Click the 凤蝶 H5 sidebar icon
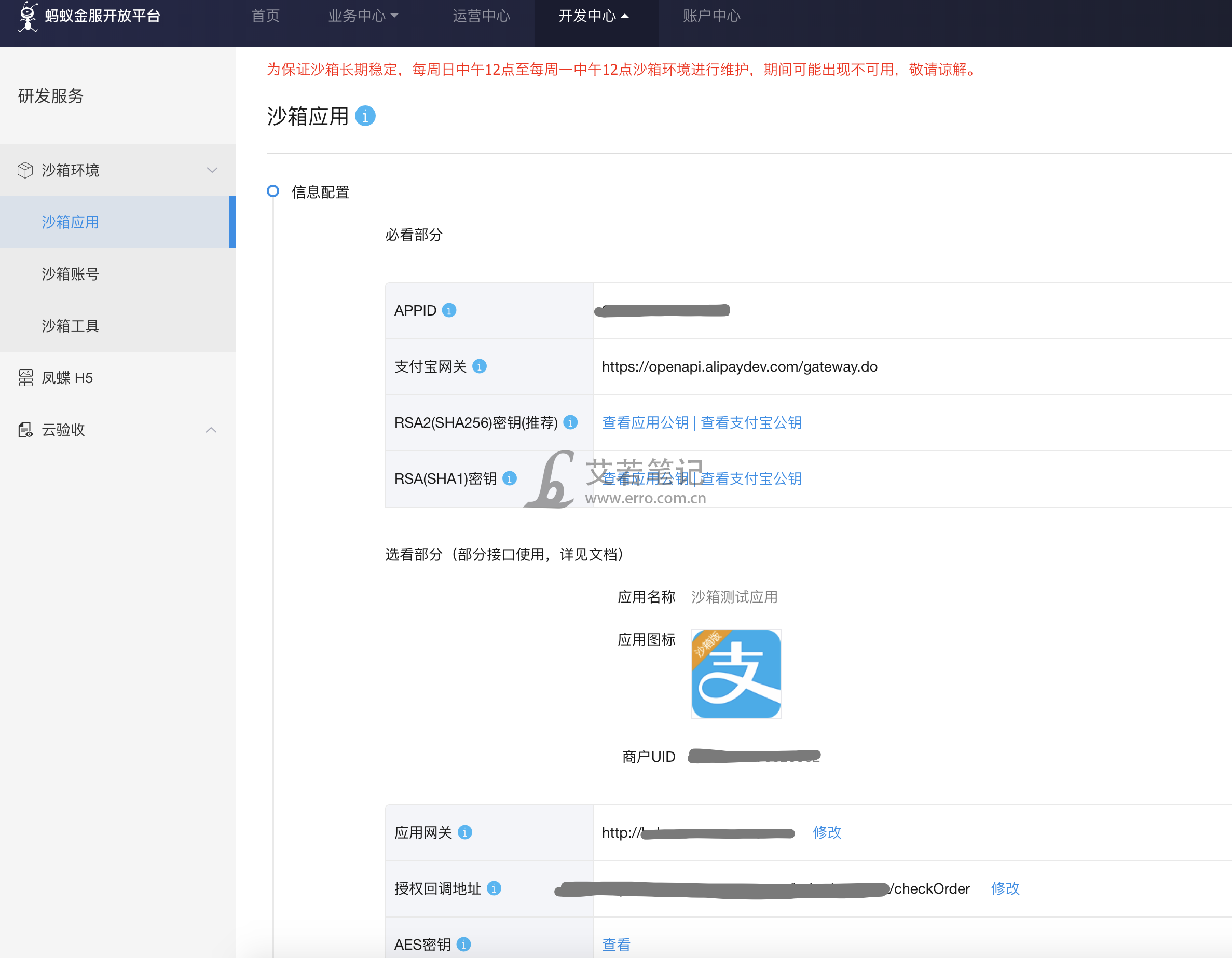The image size is (1232, 958). 25,378
